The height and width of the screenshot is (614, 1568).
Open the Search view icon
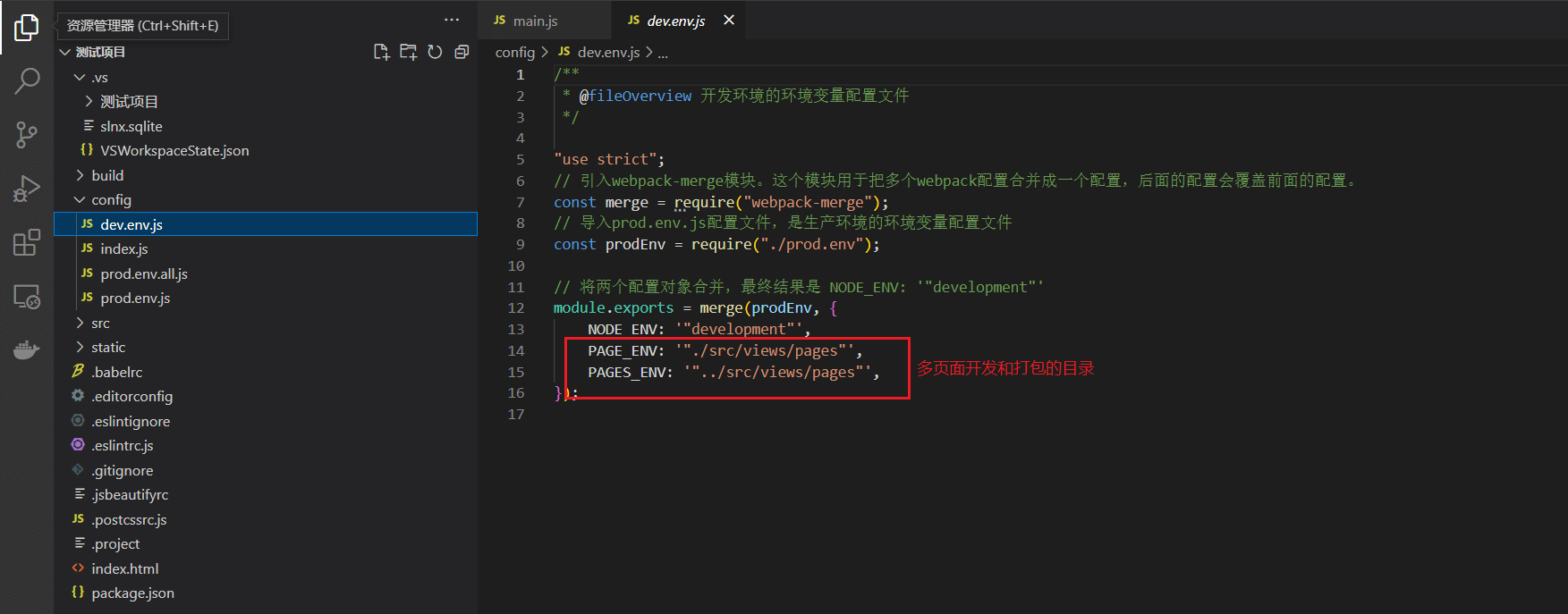[x=27, y=81]
